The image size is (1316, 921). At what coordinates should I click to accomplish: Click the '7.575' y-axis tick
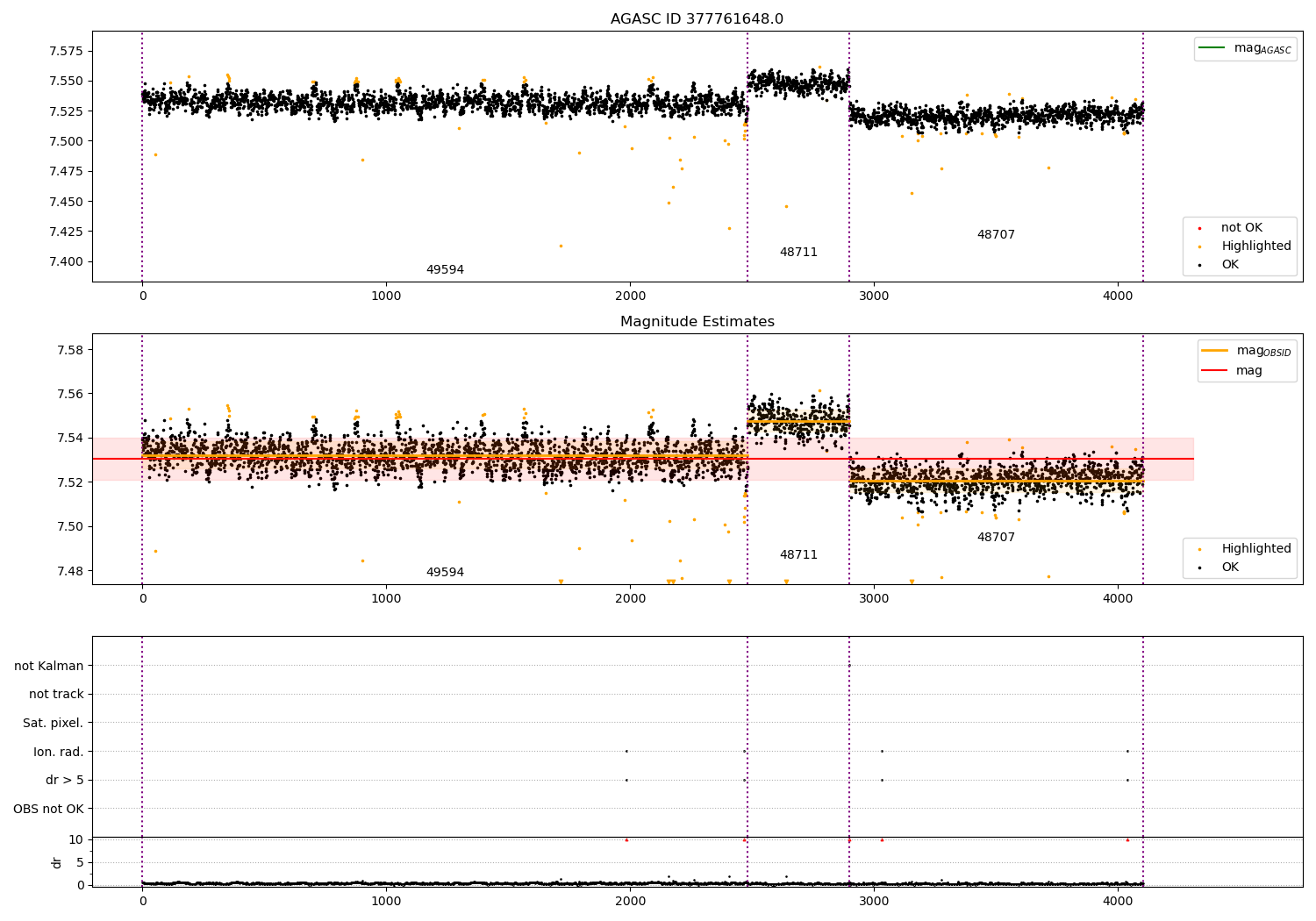pos(66,51)
